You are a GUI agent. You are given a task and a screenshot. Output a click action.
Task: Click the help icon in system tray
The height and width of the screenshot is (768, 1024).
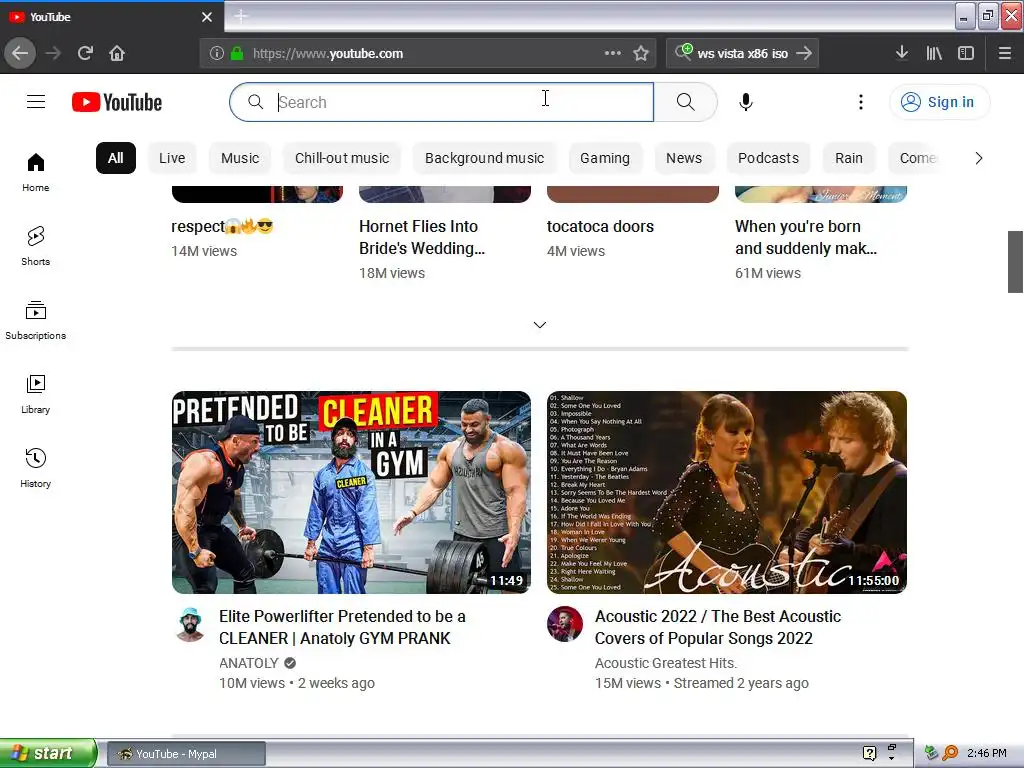click(869, 753)
